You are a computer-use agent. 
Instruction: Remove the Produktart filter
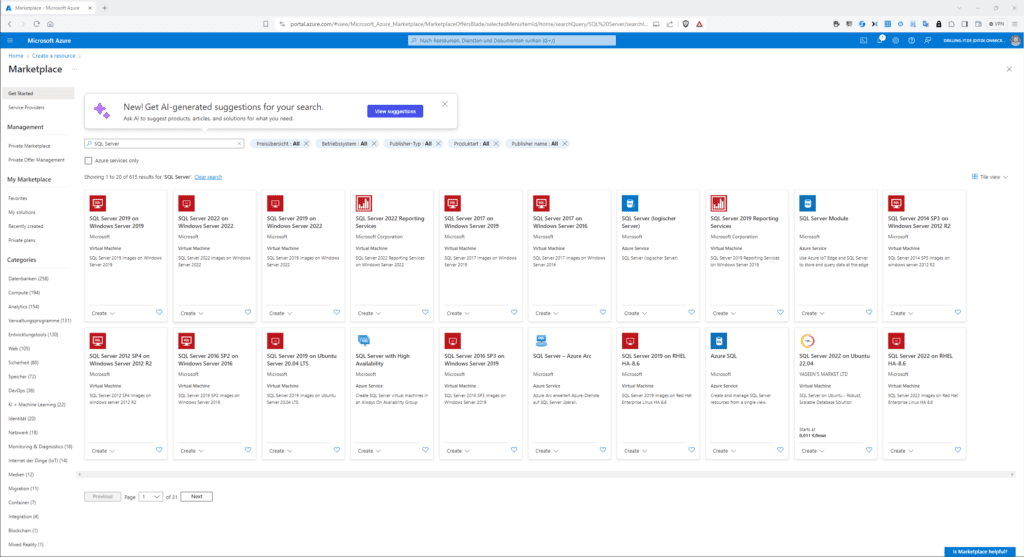coord(496,144)
